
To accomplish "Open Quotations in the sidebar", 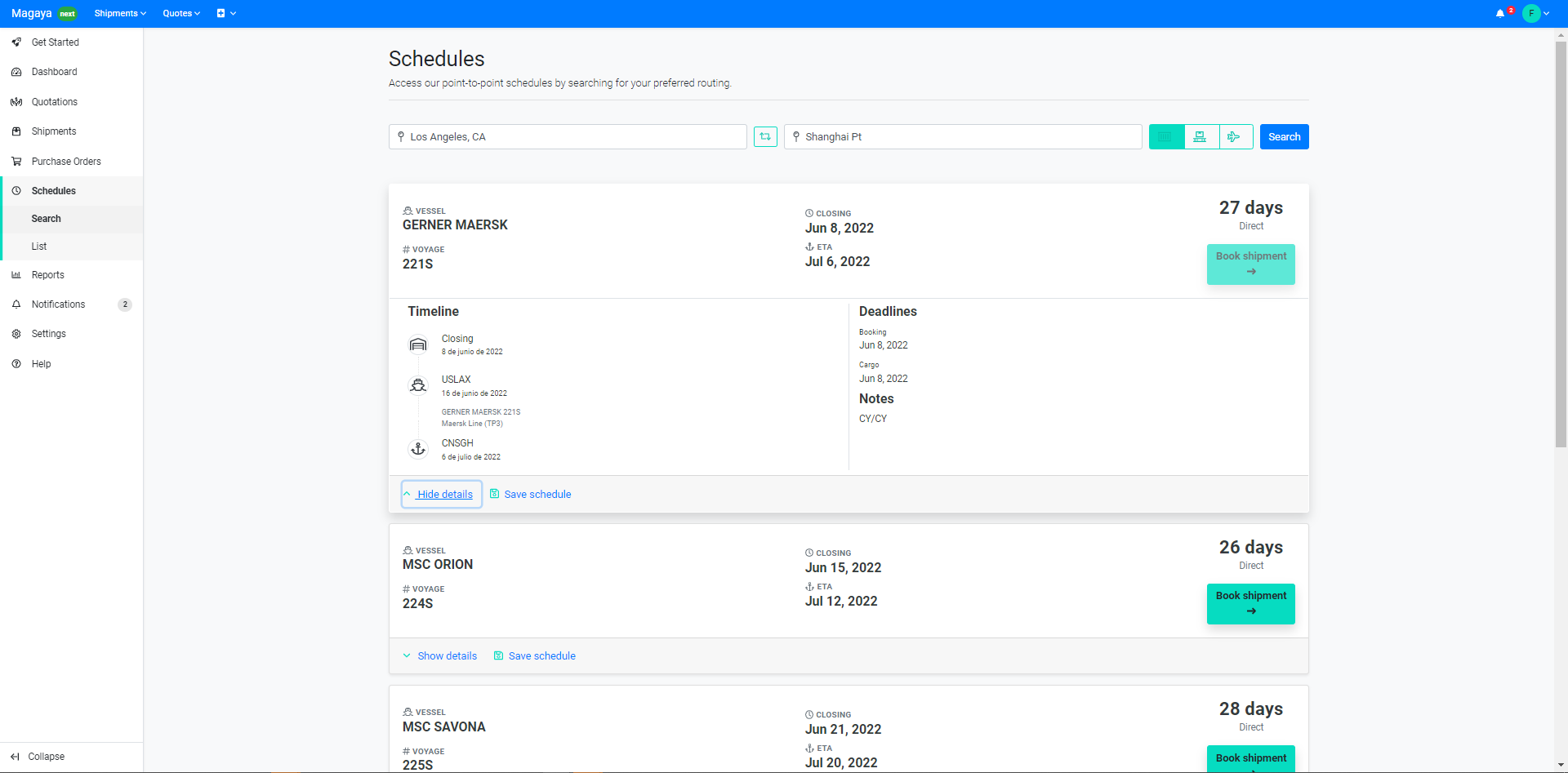I will coord(54,102).
